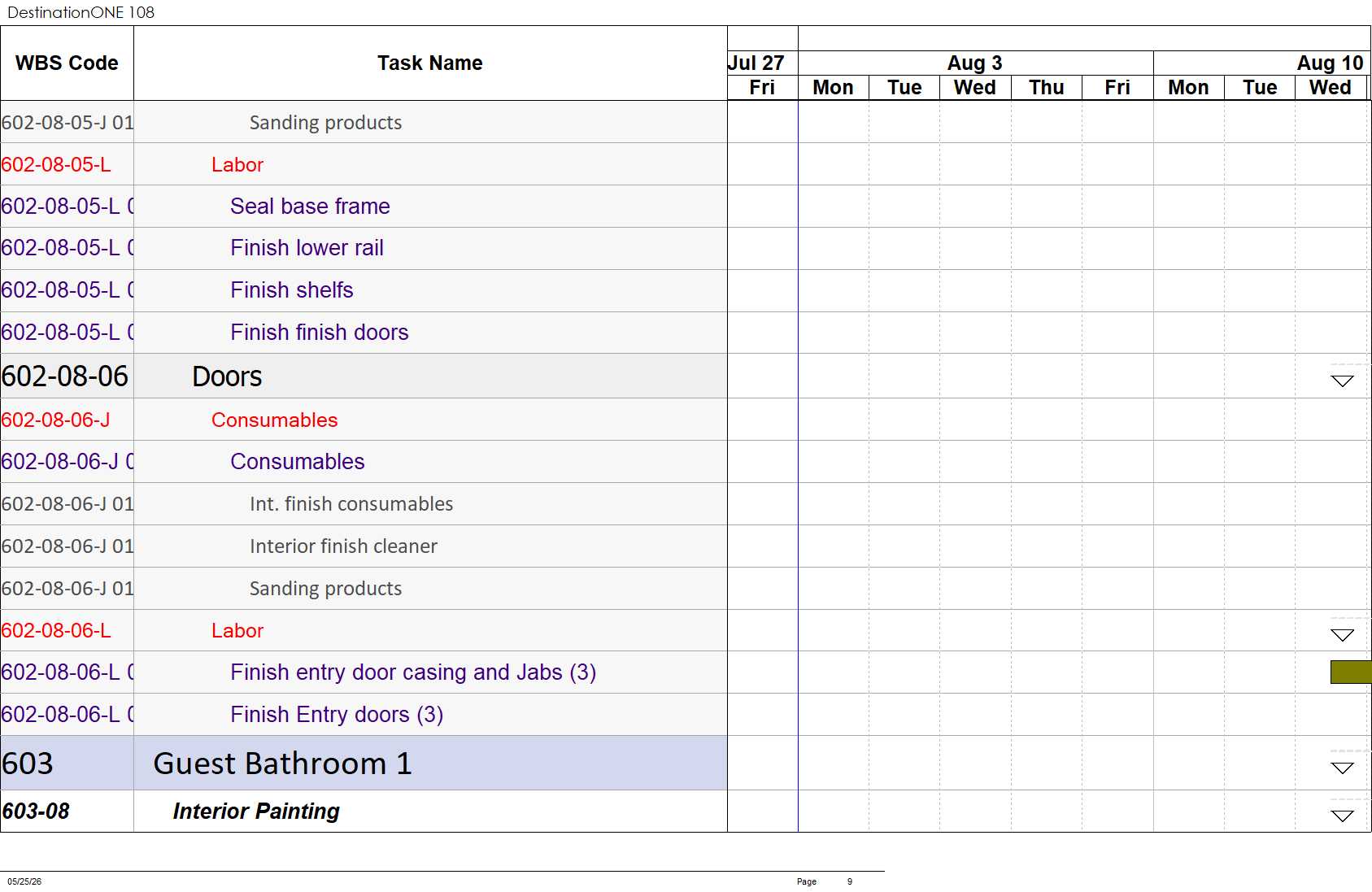The image size is (1372, 892).
Task: Select the Finish lower rail task
Action: click(x=307, y=248)
